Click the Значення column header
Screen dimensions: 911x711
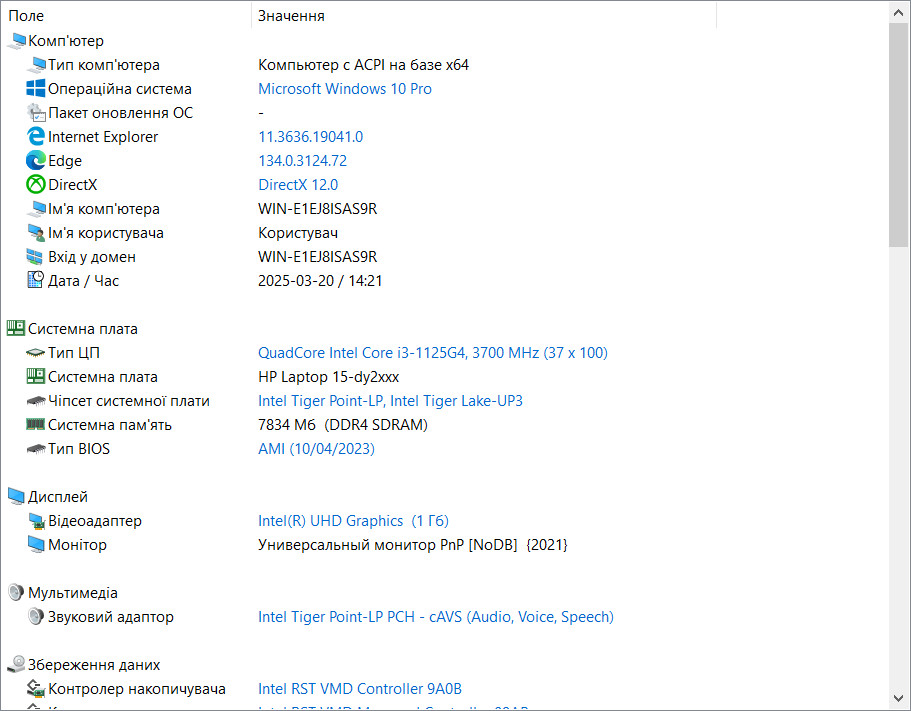(x=484, y=16)
